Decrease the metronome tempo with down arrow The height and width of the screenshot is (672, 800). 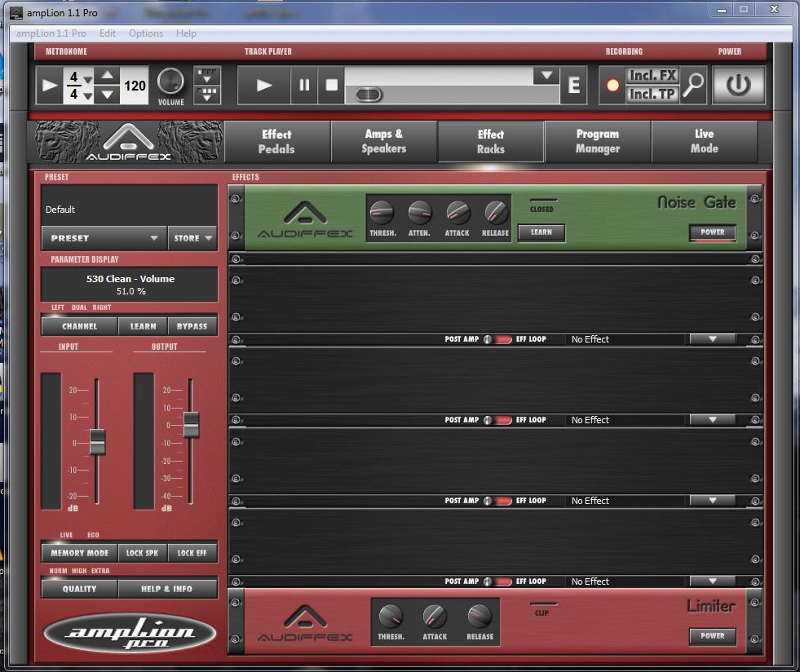(107, 94)
